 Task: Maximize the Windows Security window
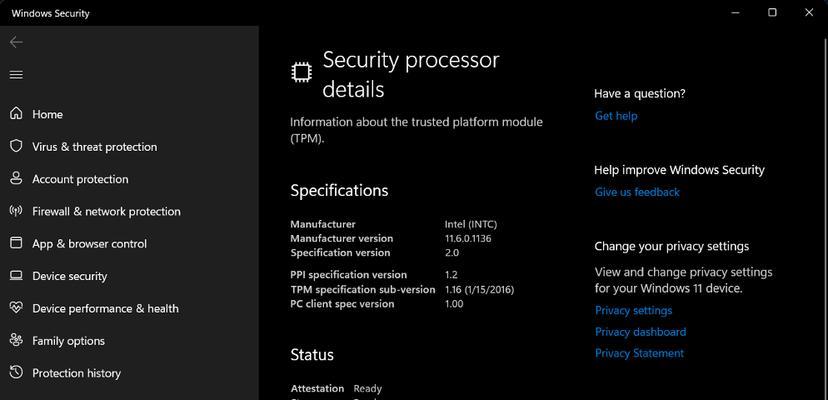click(772, 13)
